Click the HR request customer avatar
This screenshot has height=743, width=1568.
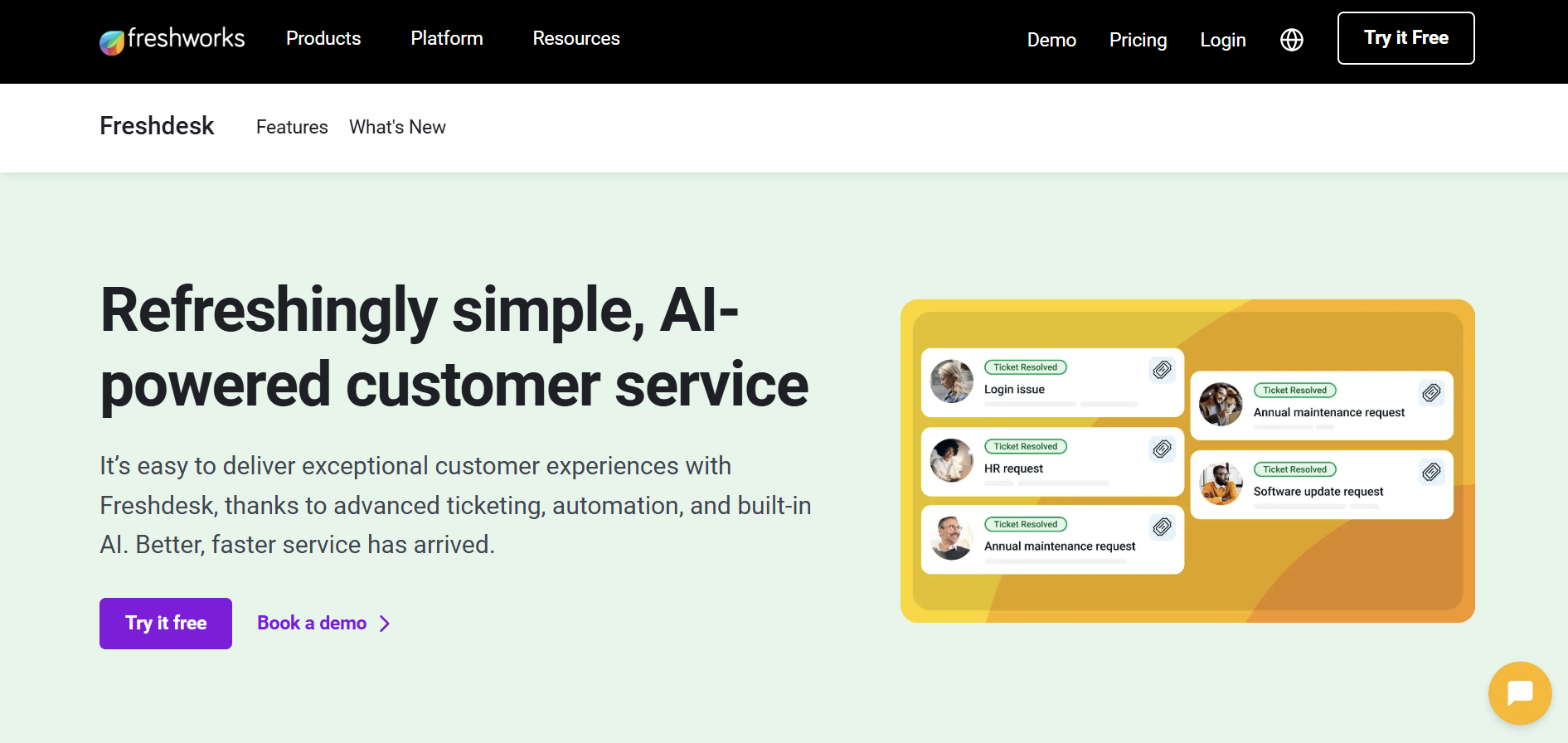click(x=952, y=460)
